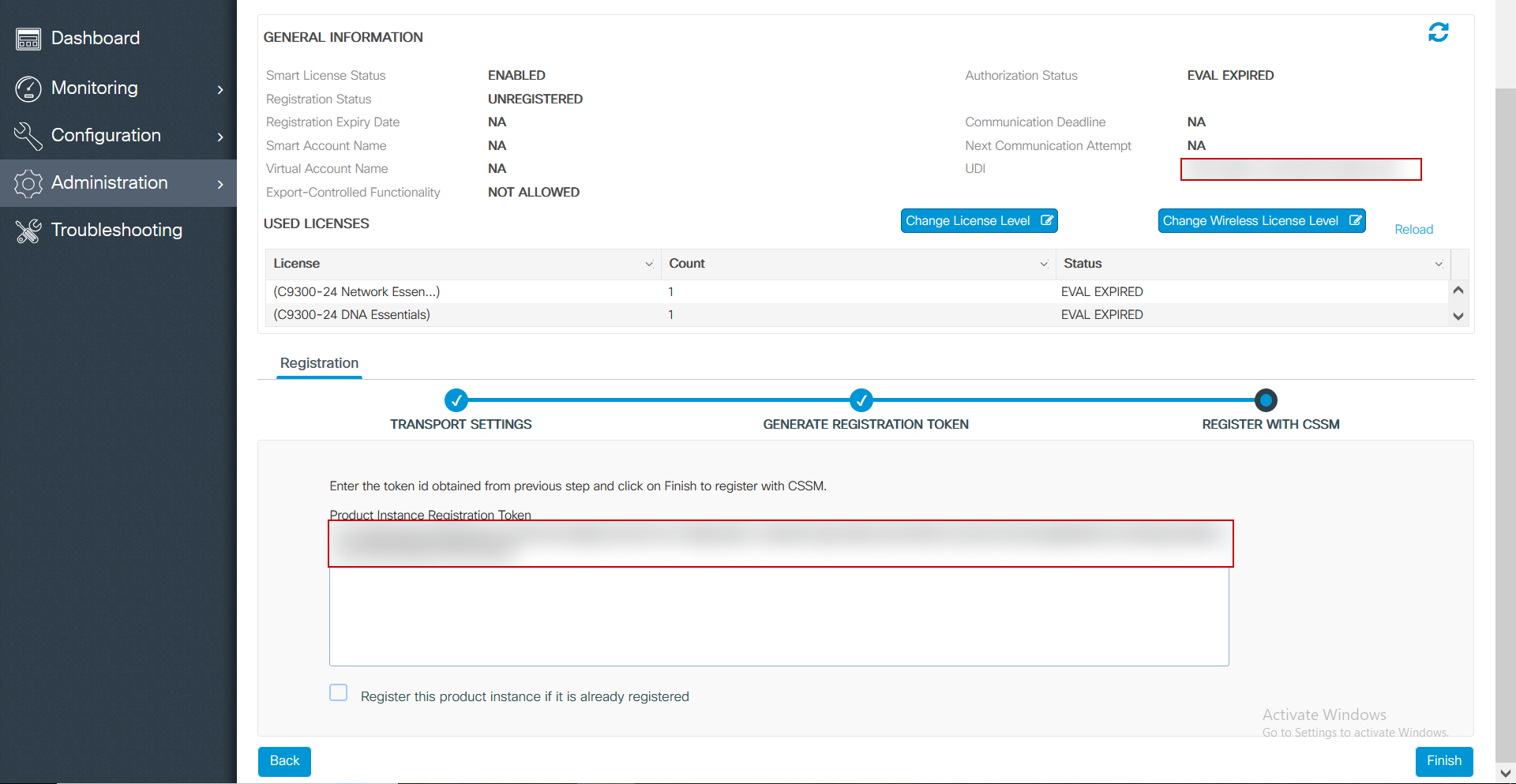Click the Generate Registration Token step checkmark
The width and height of the screenshot is (1516, 784).
click(861, 400)
